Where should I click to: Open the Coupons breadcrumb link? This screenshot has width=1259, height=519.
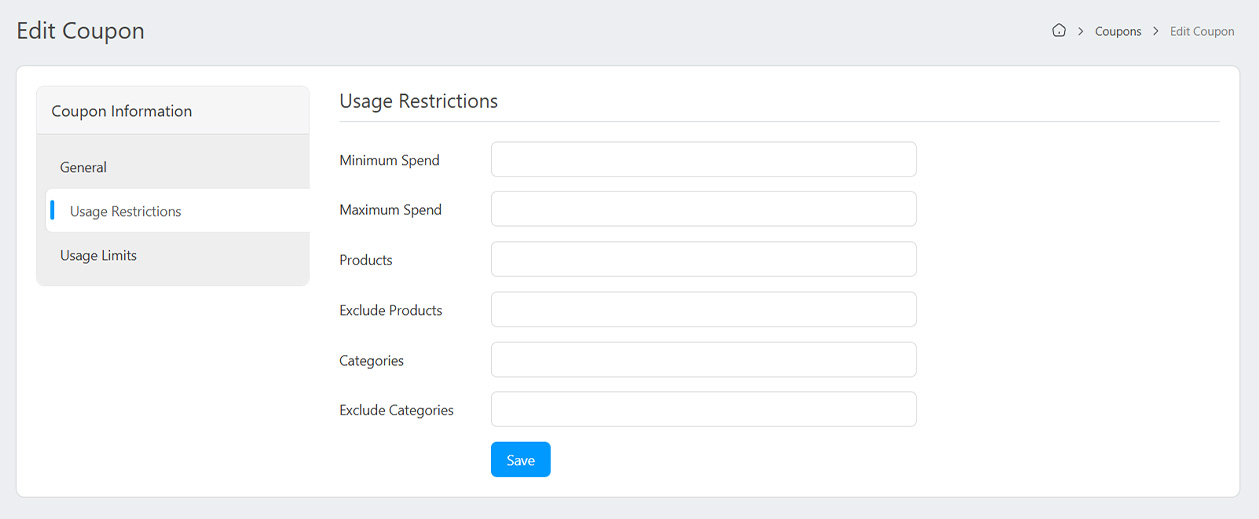(x=1118, y=31)
